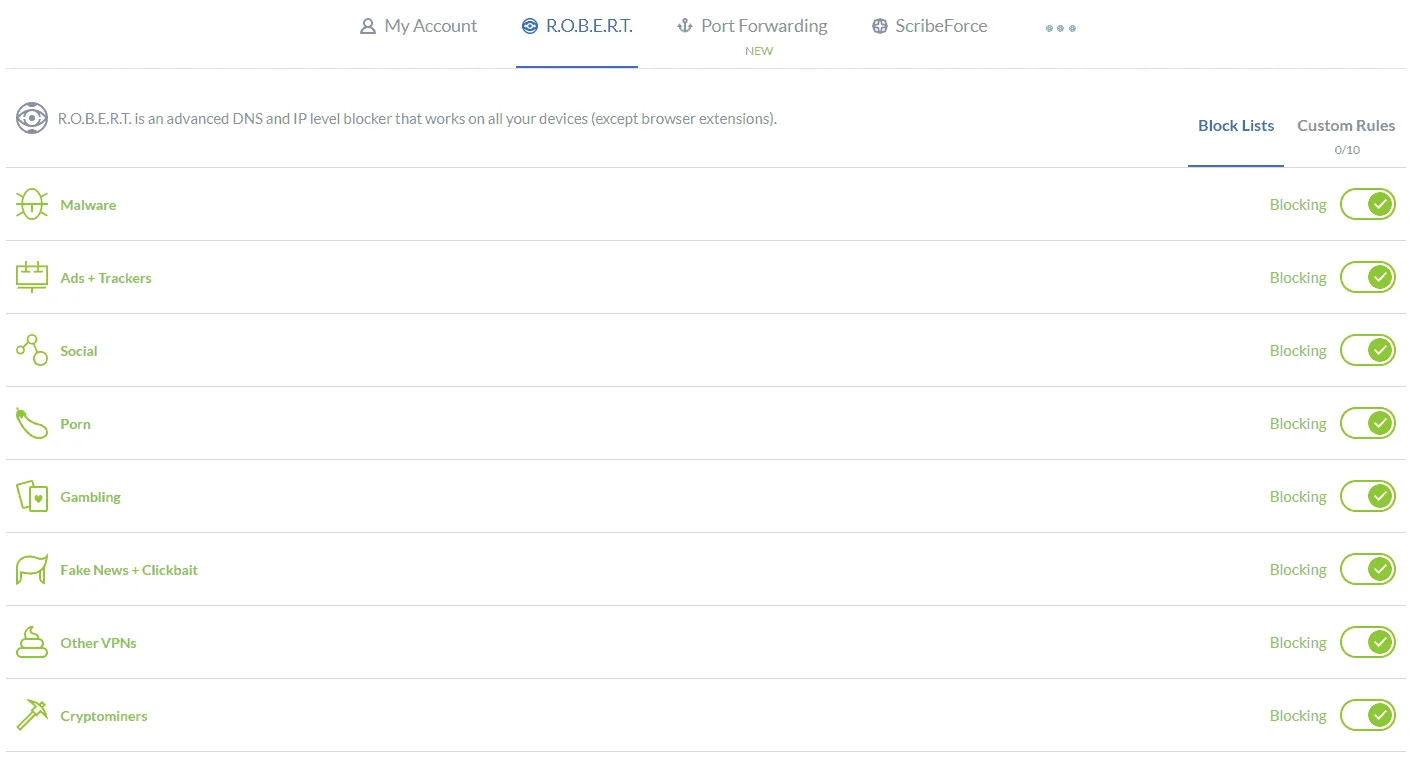Click the Social share nodes icon

click(32, 350)
